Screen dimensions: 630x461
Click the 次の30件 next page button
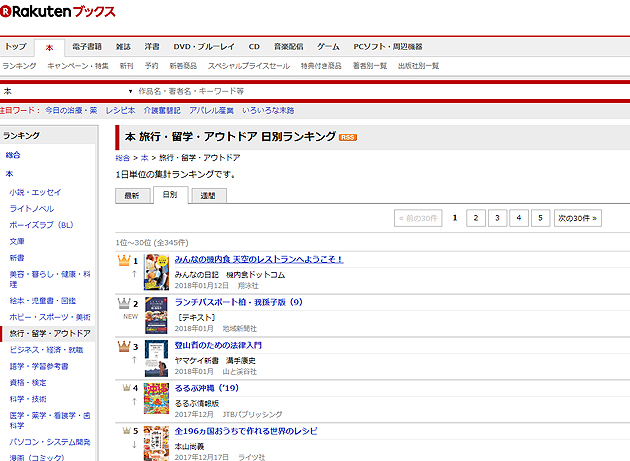click(577, 218)
